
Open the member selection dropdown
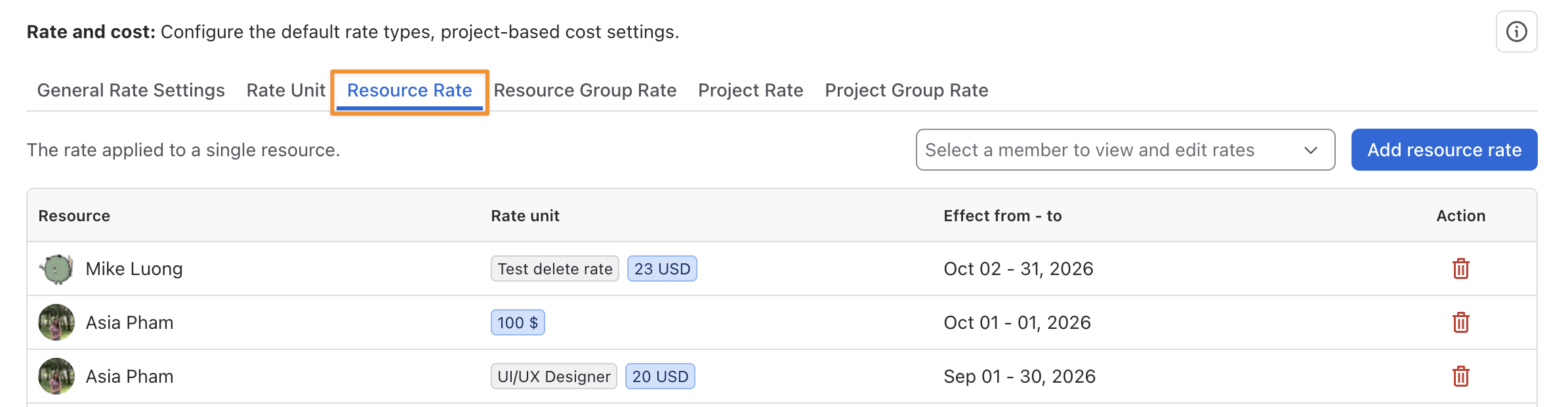[x=1125, y=150]
